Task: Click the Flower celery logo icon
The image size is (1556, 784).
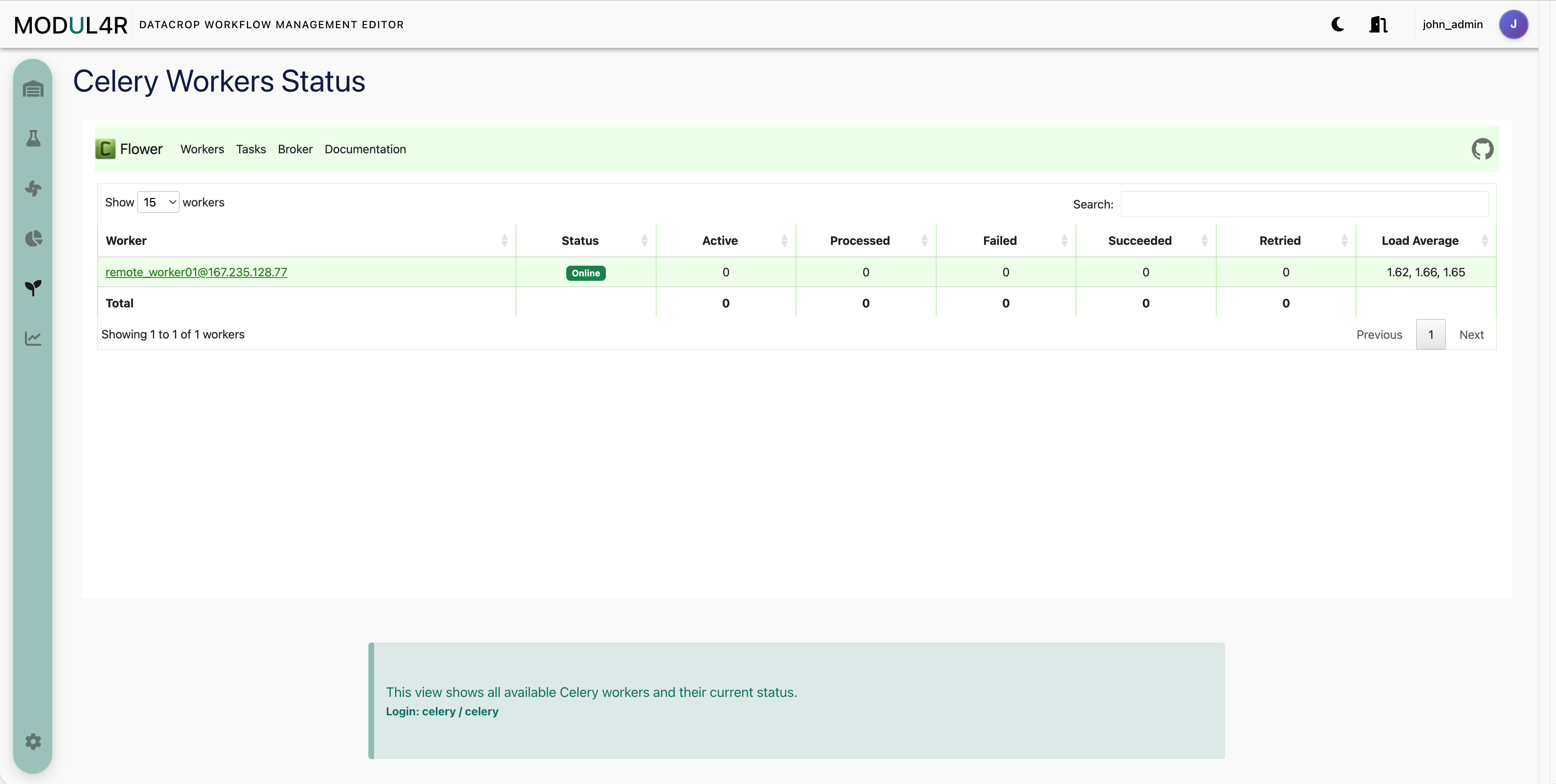Action: coord(105,149)
